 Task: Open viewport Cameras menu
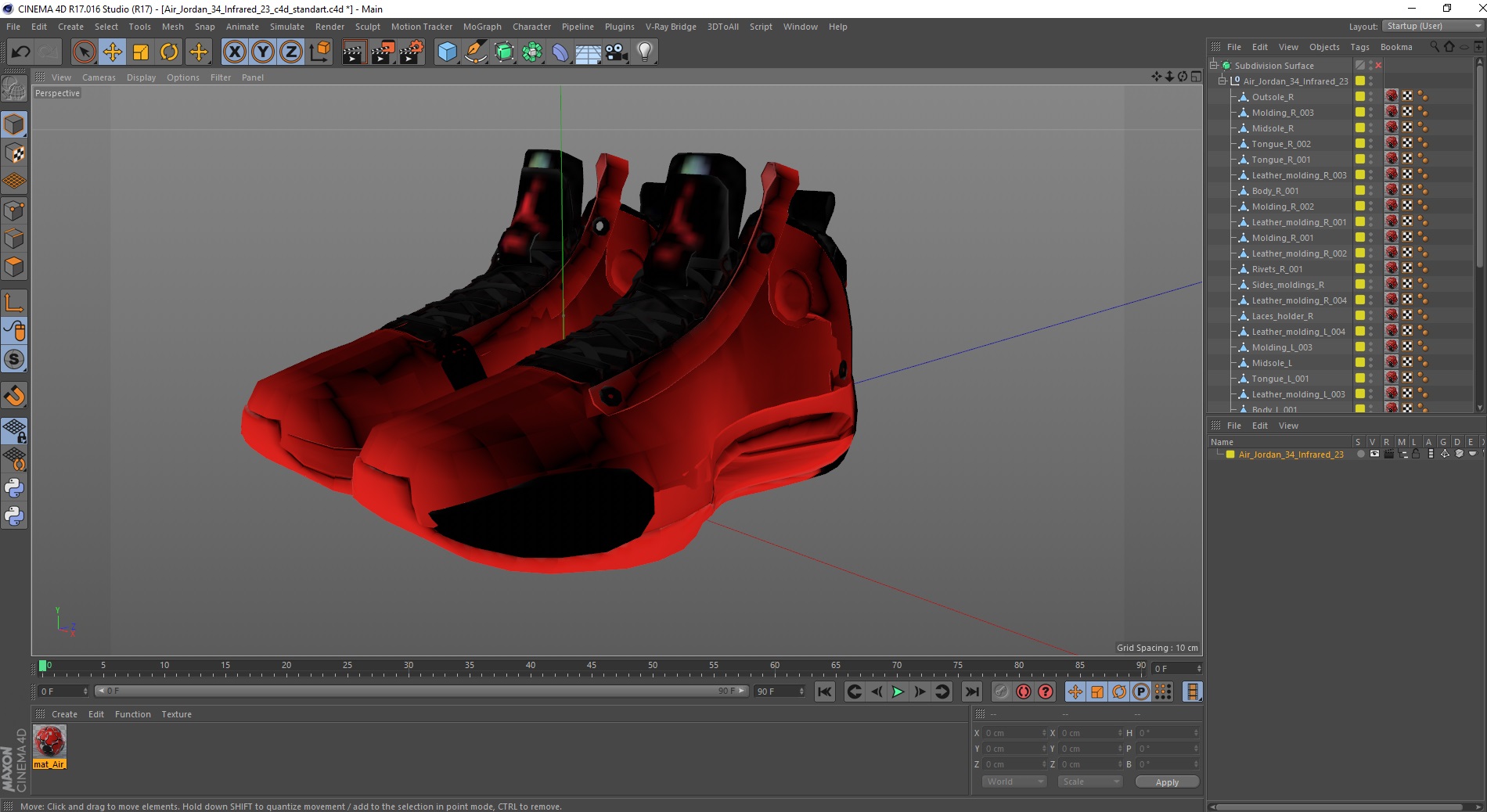click(x=99, y=77)
